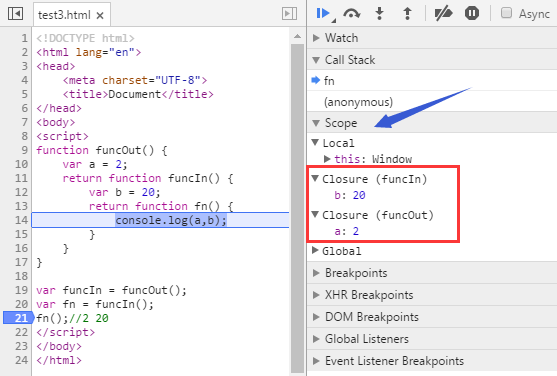Click the 'var b = 20;' code line

(x=125, y=192)
